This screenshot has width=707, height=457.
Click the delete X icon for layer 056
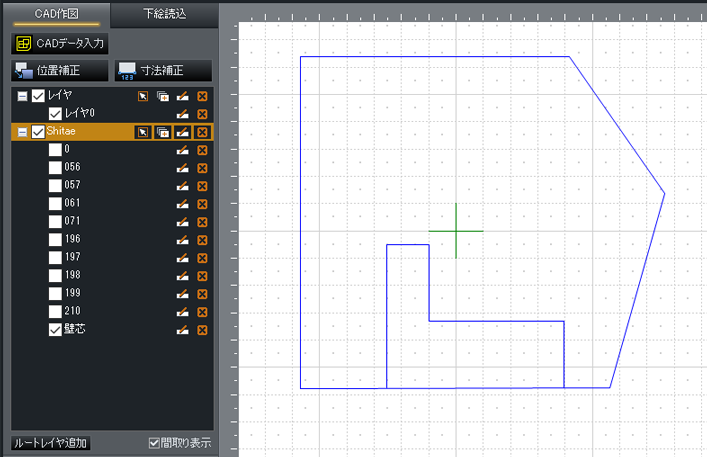[202, 168]
